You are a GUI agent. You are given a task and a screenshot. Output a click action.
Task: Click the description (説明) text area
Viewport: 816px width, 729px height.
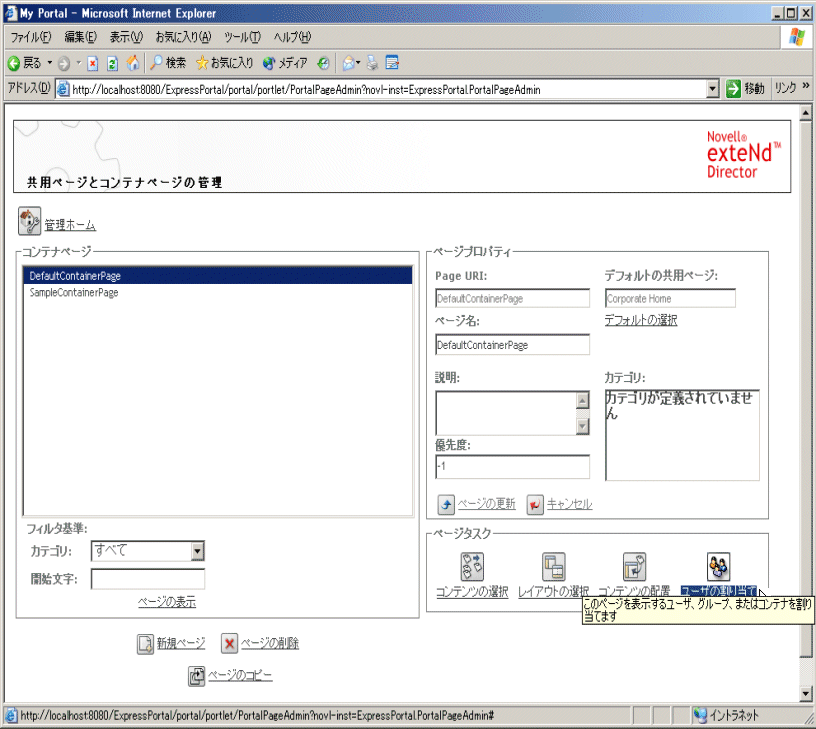click(x=506, y=413)
